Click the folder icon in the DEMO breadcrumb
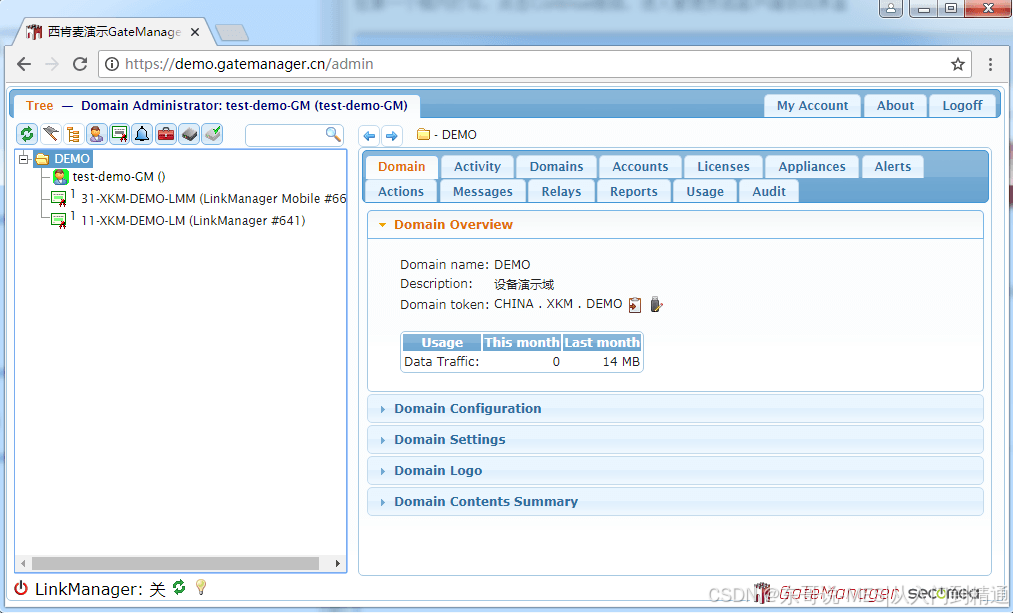 424,134
